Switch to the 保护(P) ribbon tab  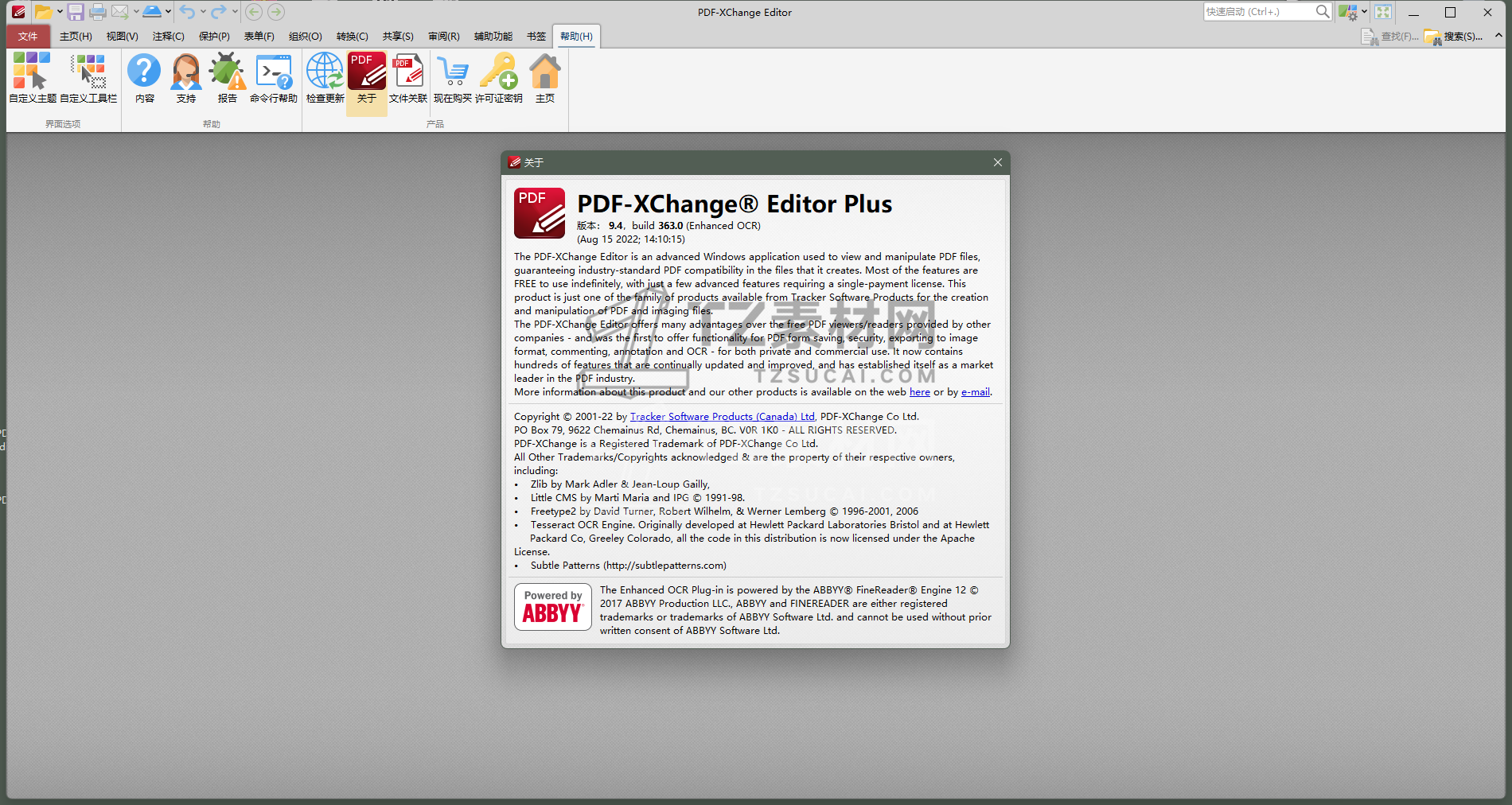[214, 37]
